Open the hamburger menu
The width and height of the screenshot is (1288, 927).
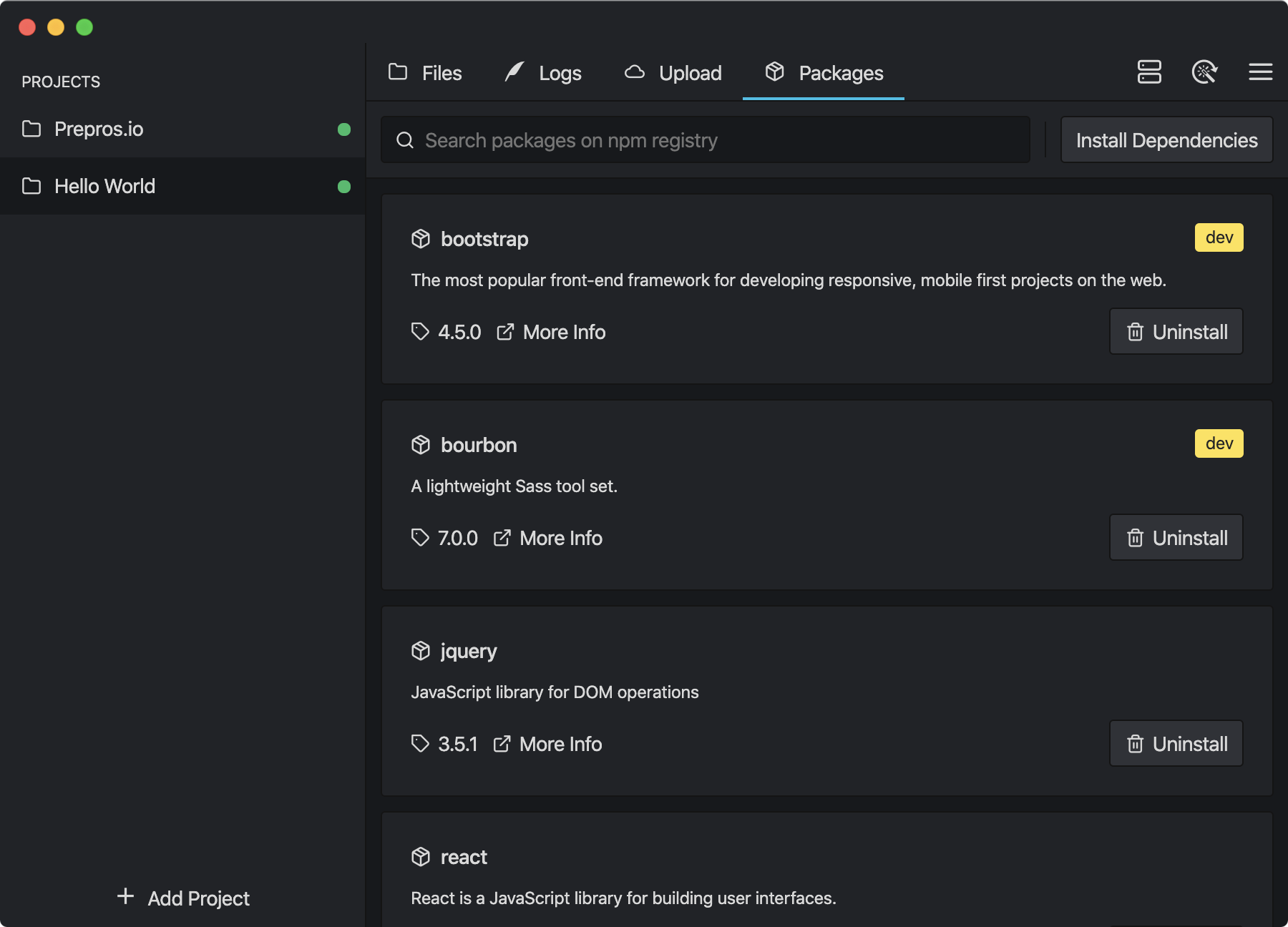[1260, 72]
